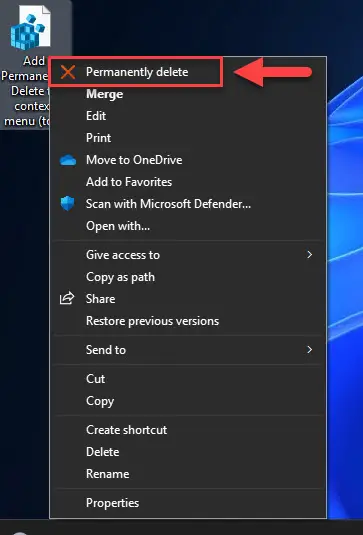Select Print from the context menu
The height and width of the screenshot is (535, 363).
tap(188, 138)
